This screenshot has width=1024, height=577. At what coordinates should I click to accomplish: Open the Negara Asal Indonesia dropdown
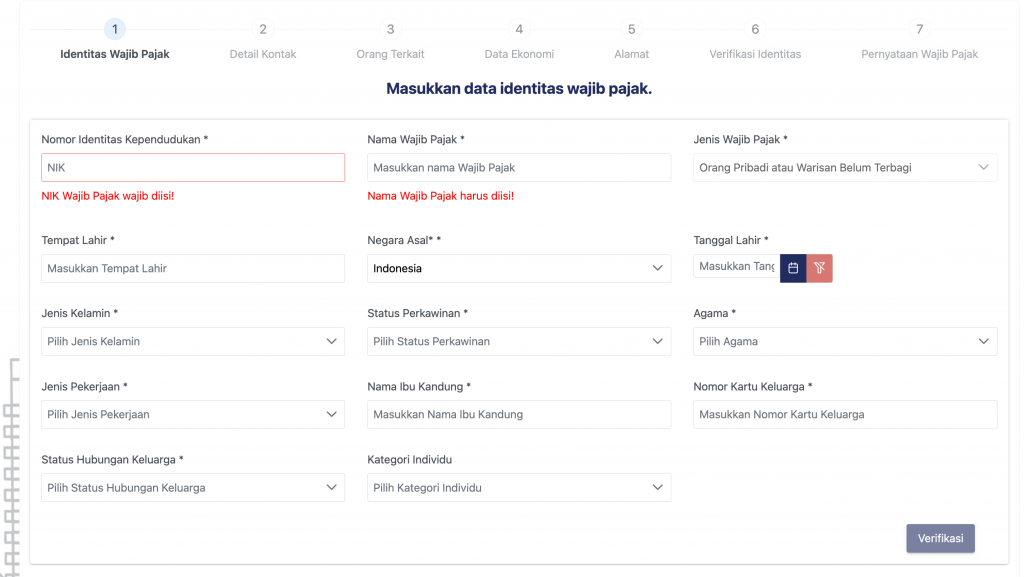pos(519,268)
